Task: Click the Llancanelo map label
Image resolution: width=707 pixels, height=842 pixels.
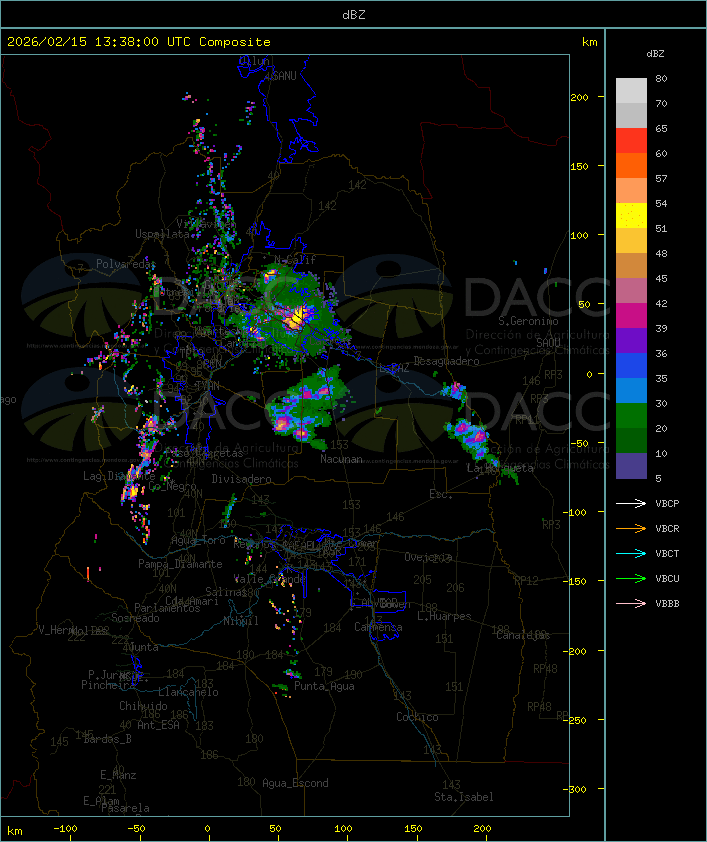Action: coord(188,692)
